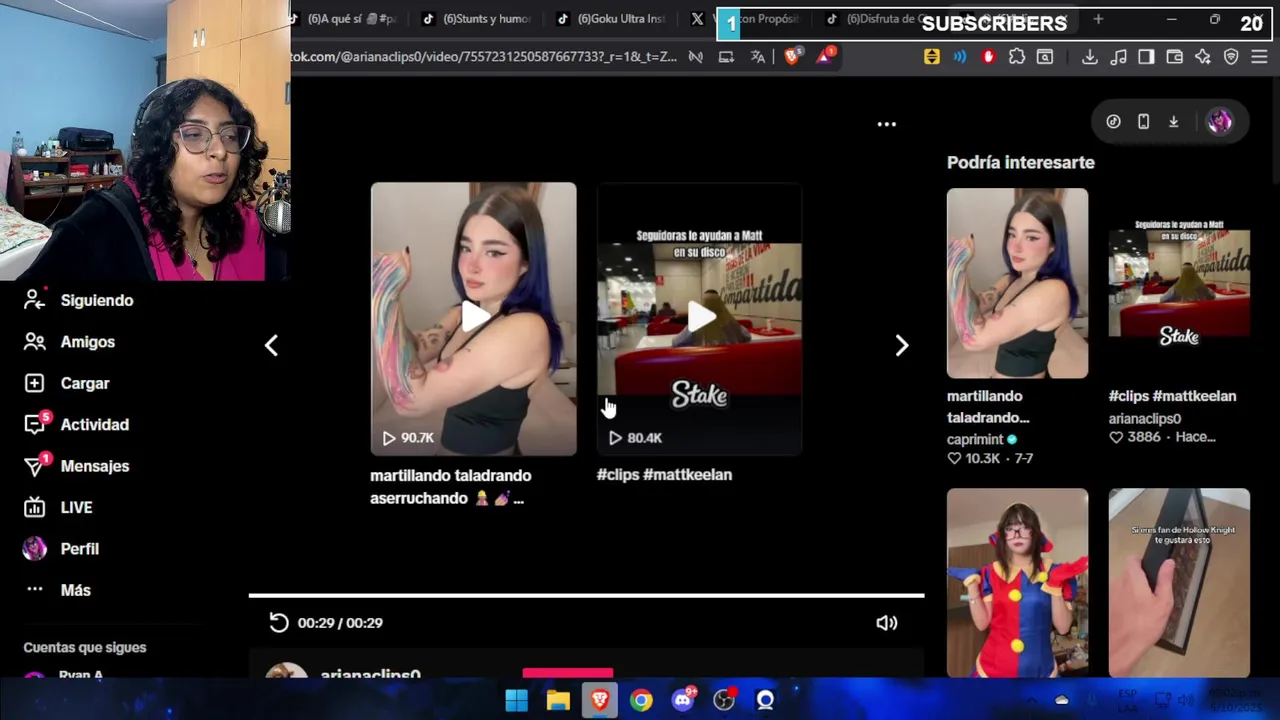Open Cargar to upload a video
The width and height of the screenshot is (1280, 720).
point(66,383)
